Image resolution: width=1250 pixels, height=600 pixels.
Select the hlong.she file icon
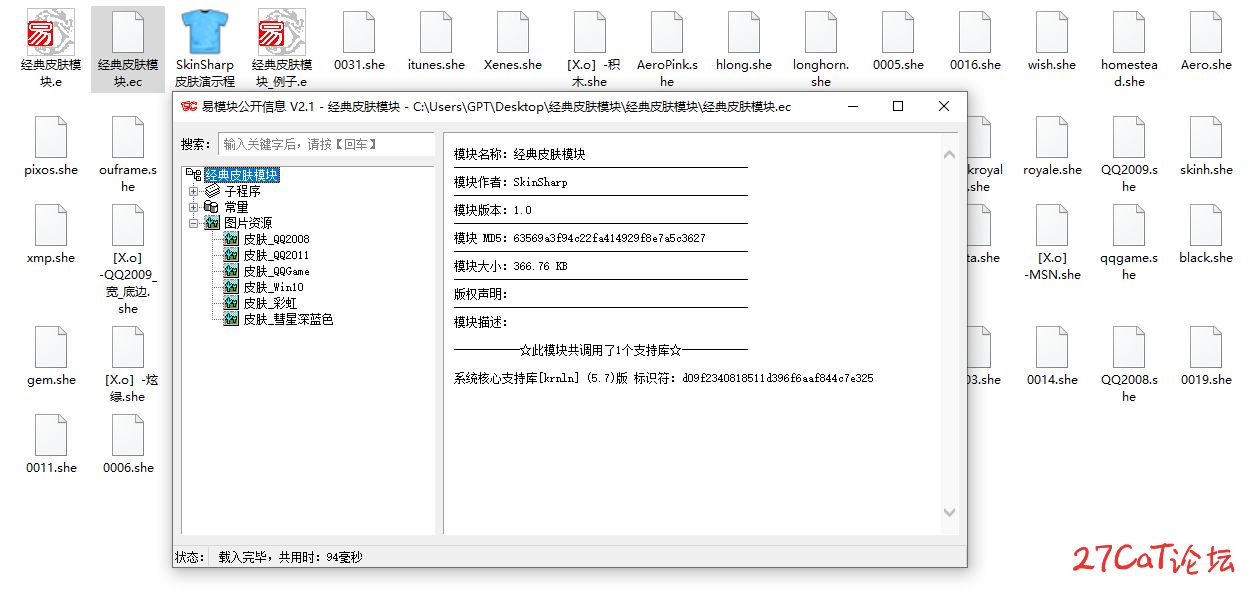744,34
